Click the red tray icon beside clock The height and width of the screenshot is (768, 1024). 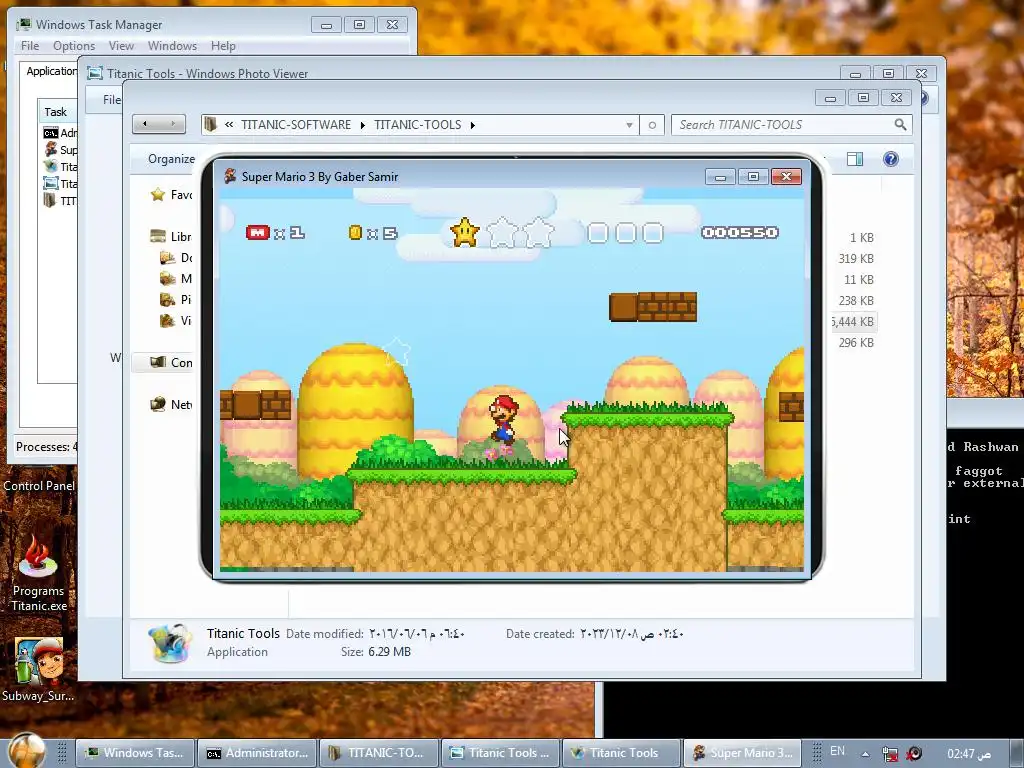click(x=914, y=753)
